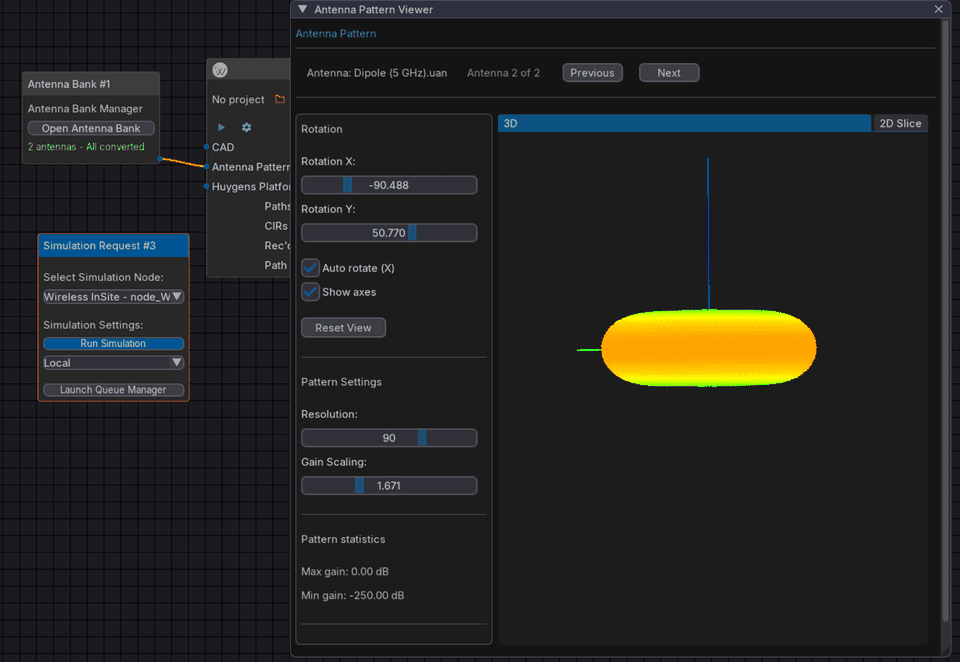The width and height of the screenshot is (960, 662).
Task: Click the Antenna Pattern header link
Action: click(x=336, y=34)
